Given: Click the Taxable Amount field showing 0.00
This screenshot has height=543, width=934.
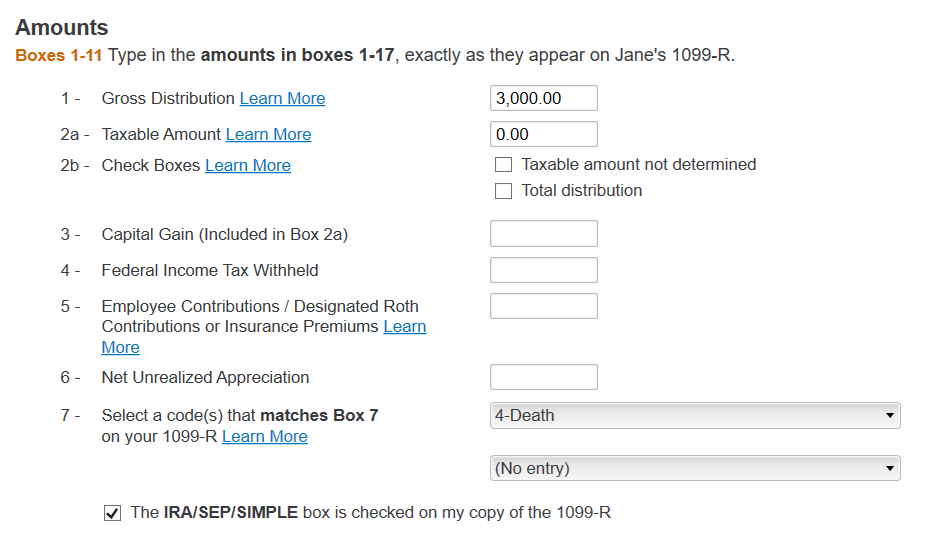Looking at the screenshot, I should click(x=543, y=134).
